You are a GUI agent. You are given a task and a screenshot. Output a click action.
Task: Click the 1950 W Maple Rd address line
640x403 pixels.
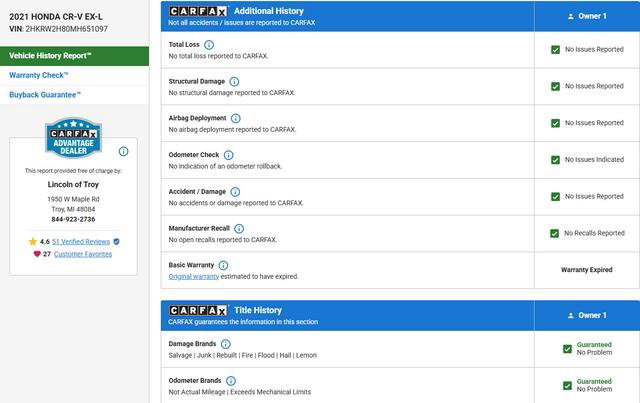click(73, 199)
